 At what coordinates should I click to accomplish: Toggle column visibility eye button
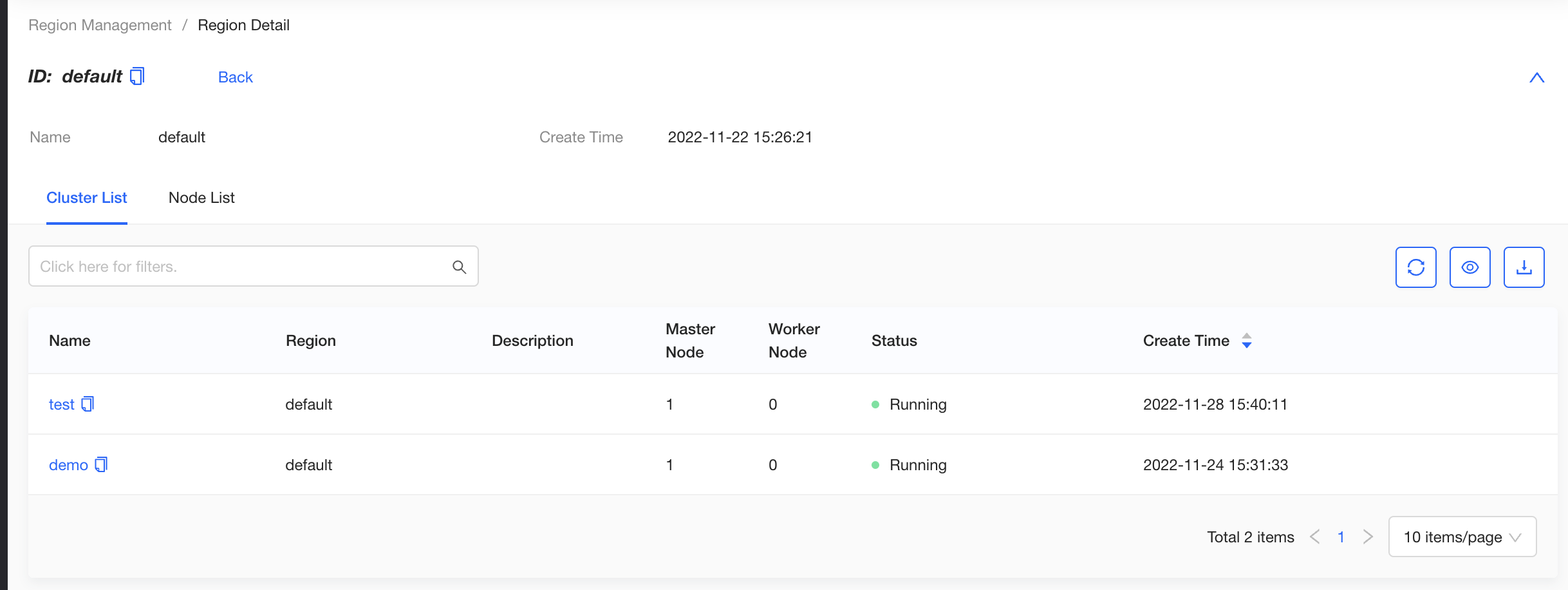(1470, 267)
